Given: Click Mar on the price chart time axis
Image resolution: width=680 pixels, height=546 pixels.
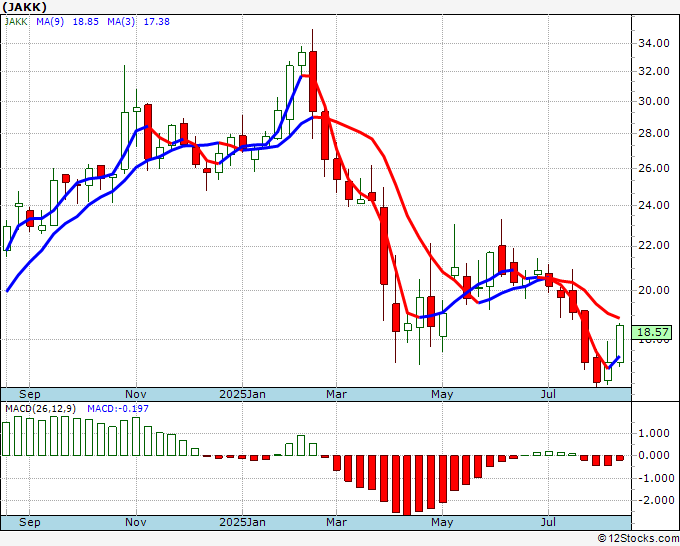Looking at the screenshot, I should coord(337,394).
